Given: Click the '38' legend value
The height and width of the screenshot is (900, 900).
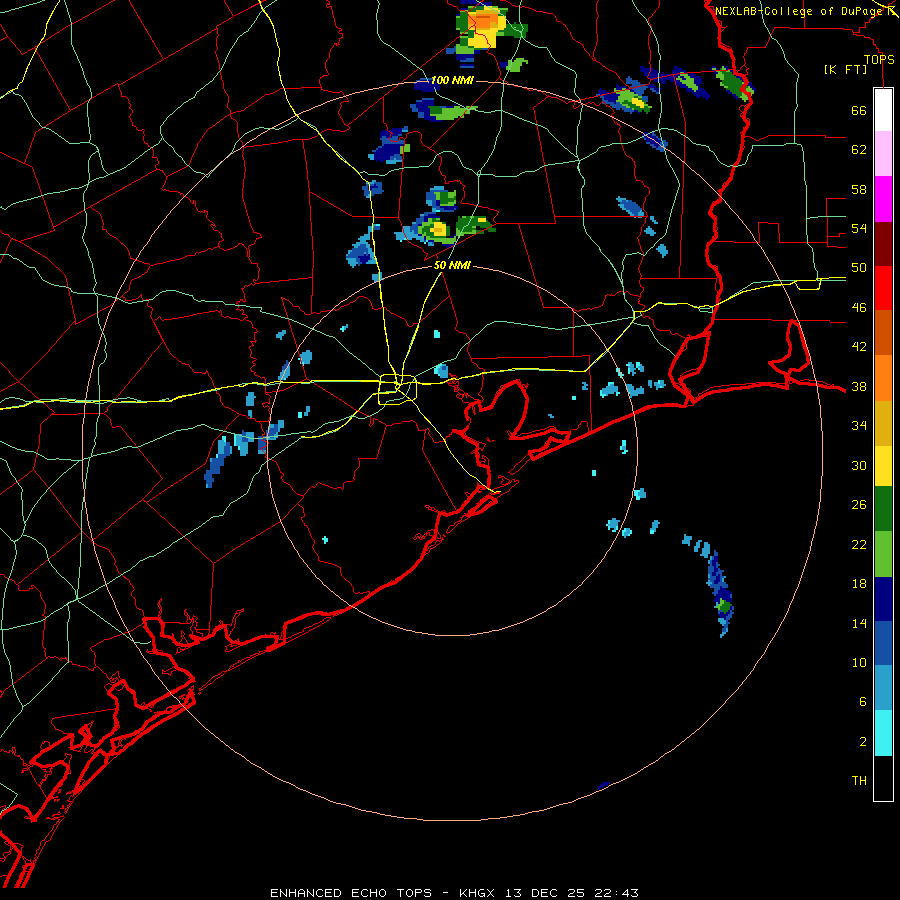Looking at the screenshot, I should 859,386.
